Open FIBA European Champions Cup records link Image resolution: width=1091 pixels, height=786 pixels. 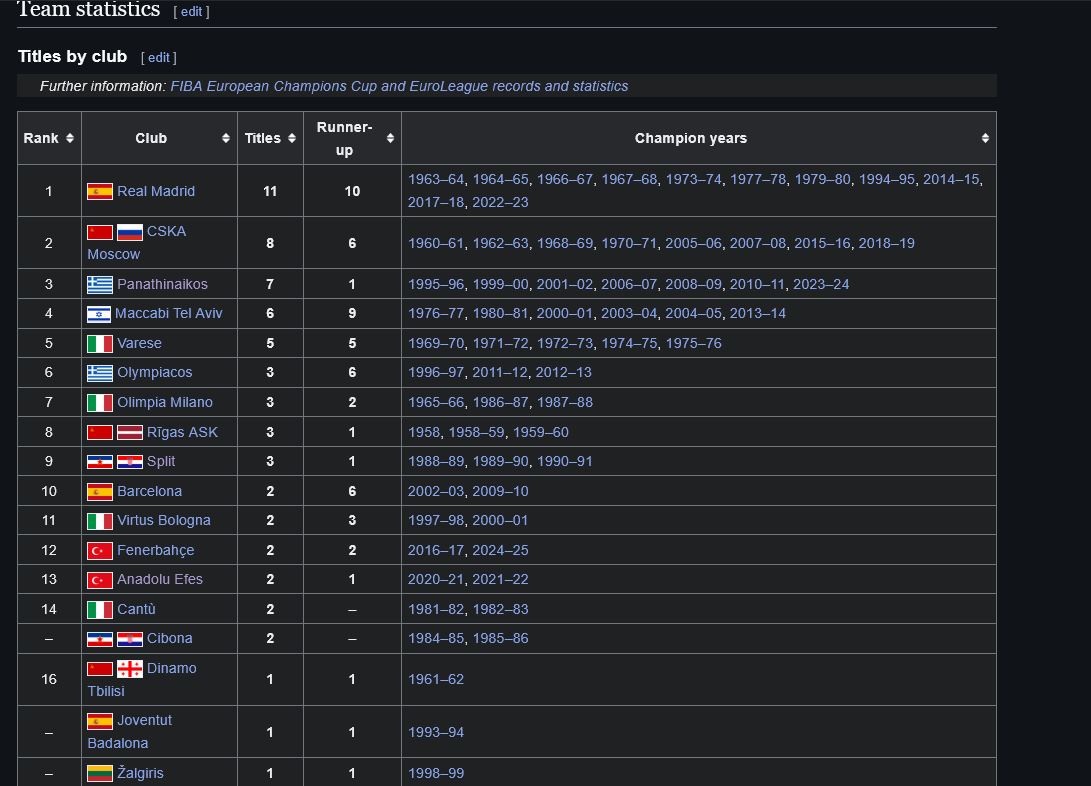coord(399,86)
